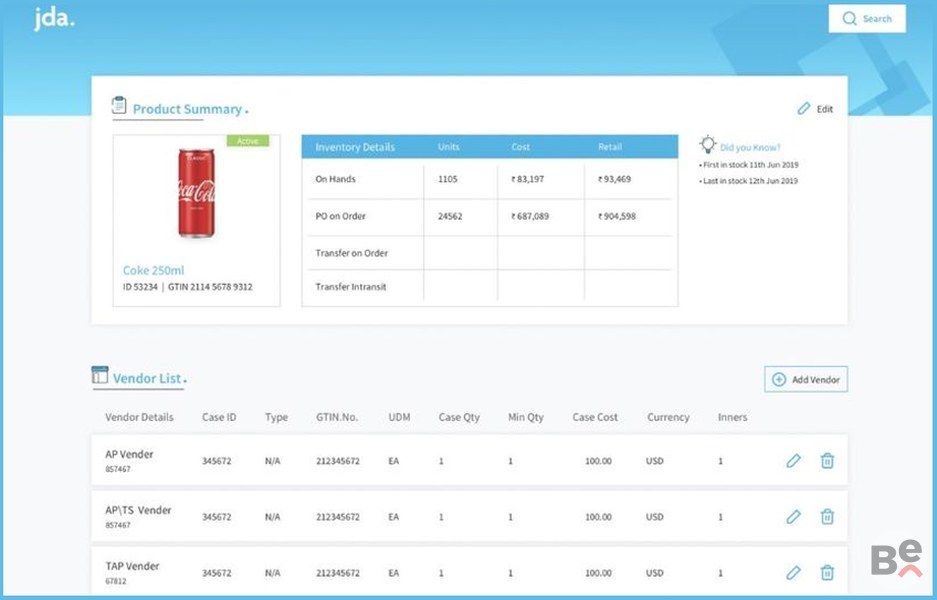Click the On Hands units value 1105
Screen dimensions: 937x600
448,179
